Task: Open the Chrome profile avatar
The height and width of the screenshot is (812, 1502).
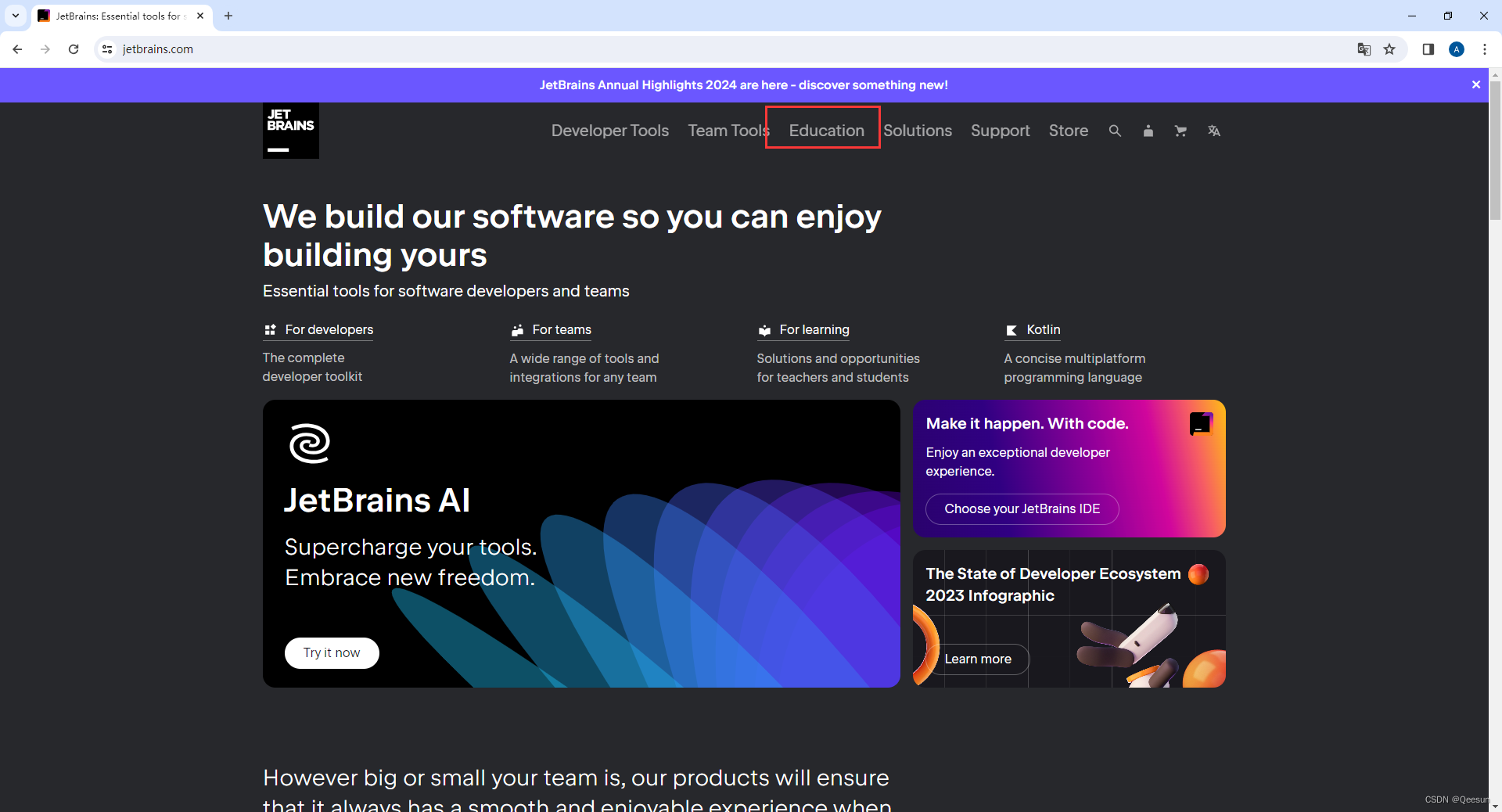Action: [x=1457, y=49]
